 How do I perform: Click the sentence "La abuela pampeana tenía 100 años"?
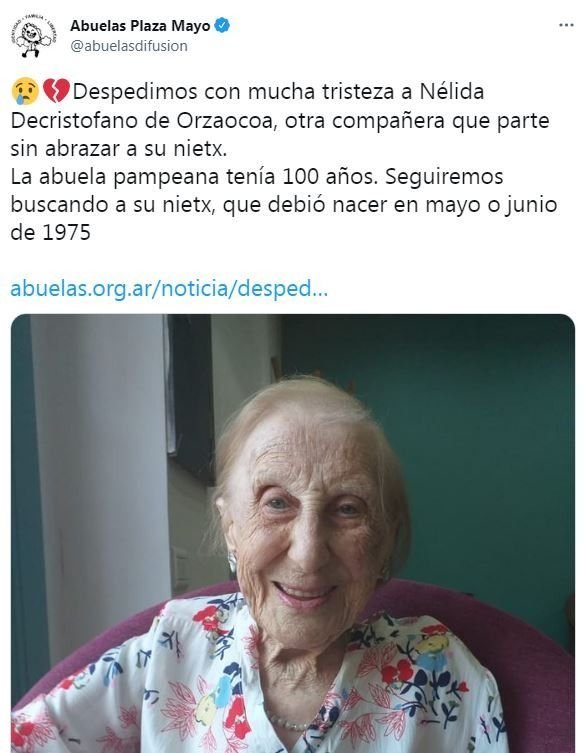(194, 177)
